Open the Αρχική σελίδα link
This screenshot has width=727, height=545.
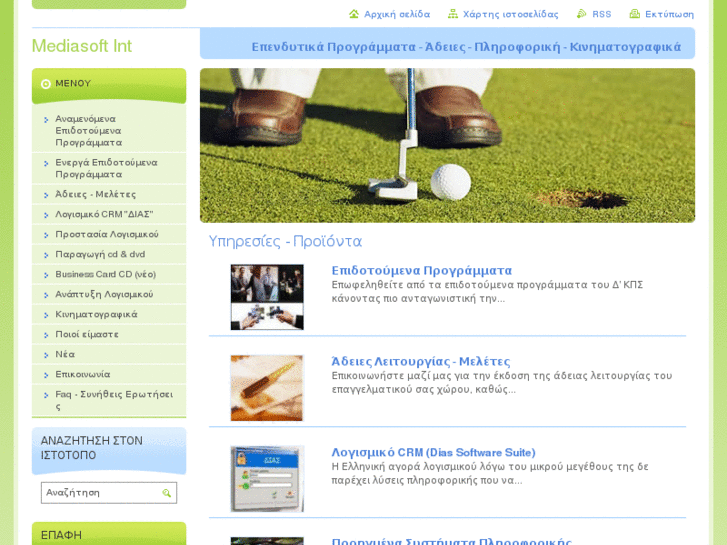(397, 14)
